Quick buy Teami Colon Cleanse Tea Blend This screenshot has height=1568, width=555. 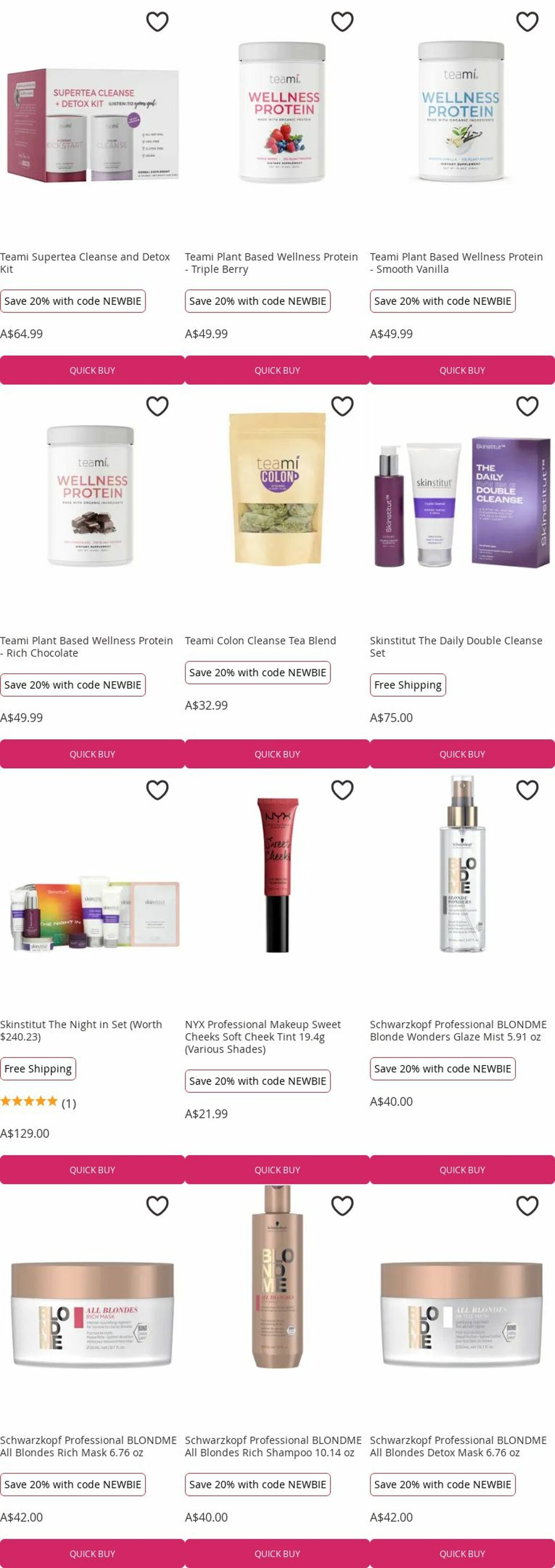(x=277, y=754)
